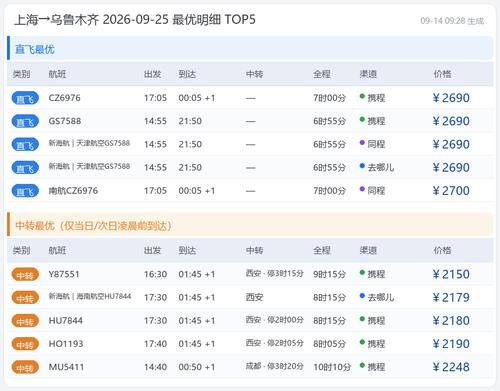Select flight 新海航 | 天津航空GS7588 in 同程 row
Viewport: 500px width, 391px height.
coord(89,143)
